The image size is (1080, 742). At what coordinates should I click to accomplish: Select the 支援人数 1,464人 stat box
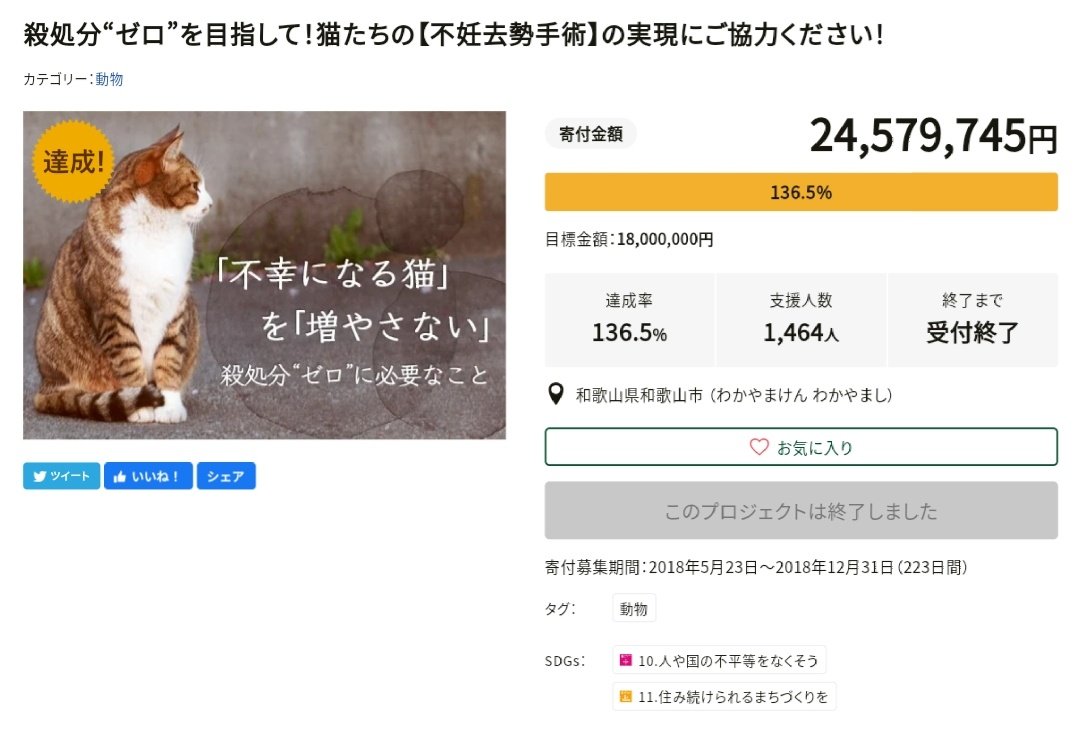pos(800,319)
